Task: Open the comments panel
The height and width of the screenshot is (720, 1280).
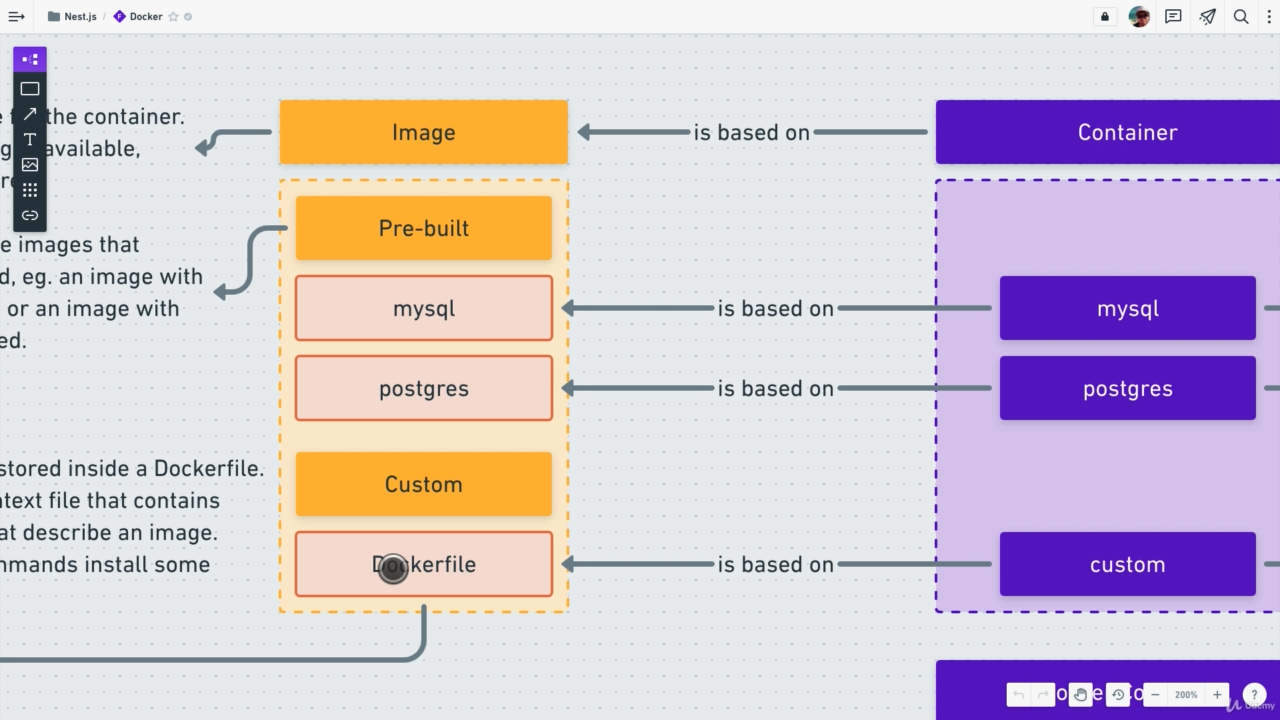Action: (1173, 17)
